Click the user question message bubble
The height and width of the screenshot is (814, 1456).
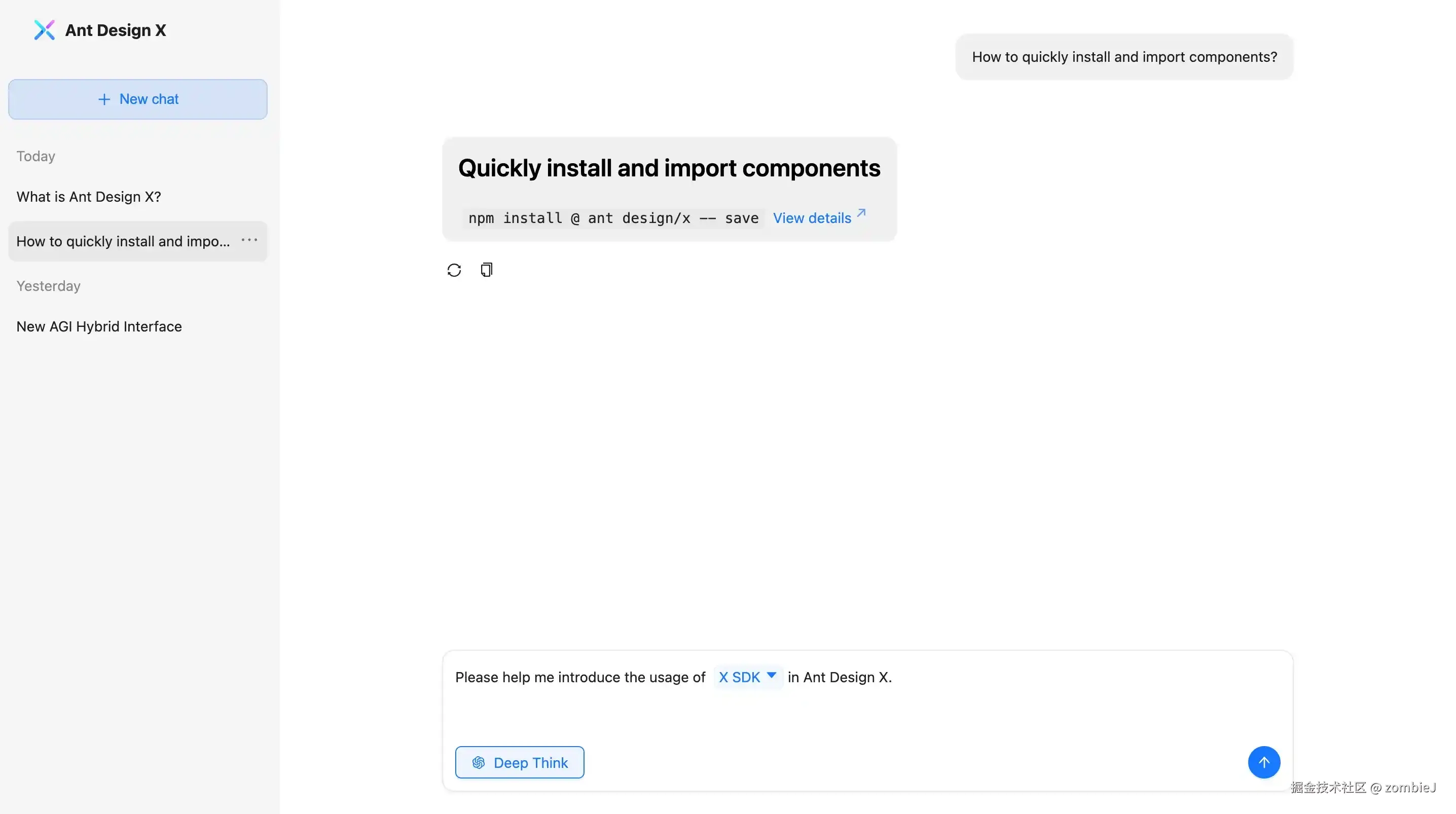[x=1123, y=57]
